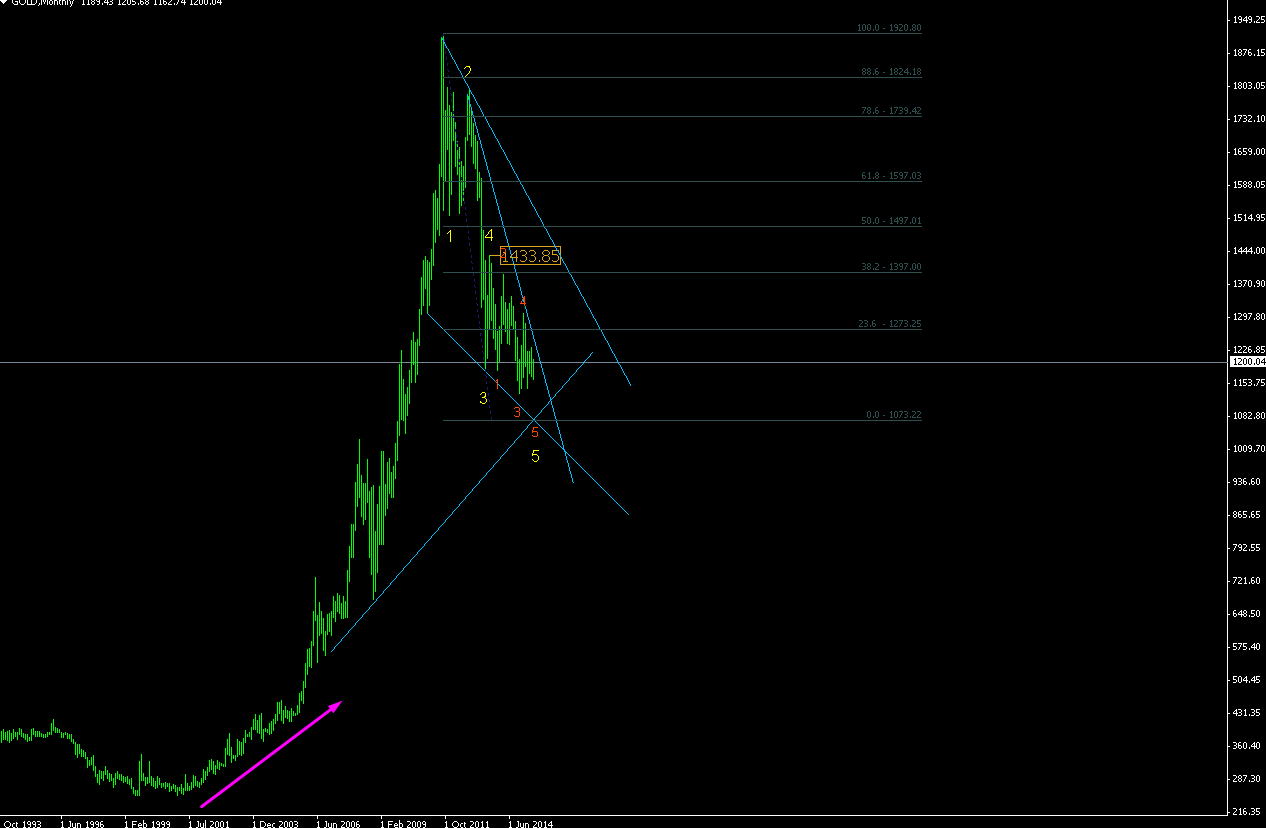Select Fibonacci level label 88.6 - 1824.18

point(889,72)
